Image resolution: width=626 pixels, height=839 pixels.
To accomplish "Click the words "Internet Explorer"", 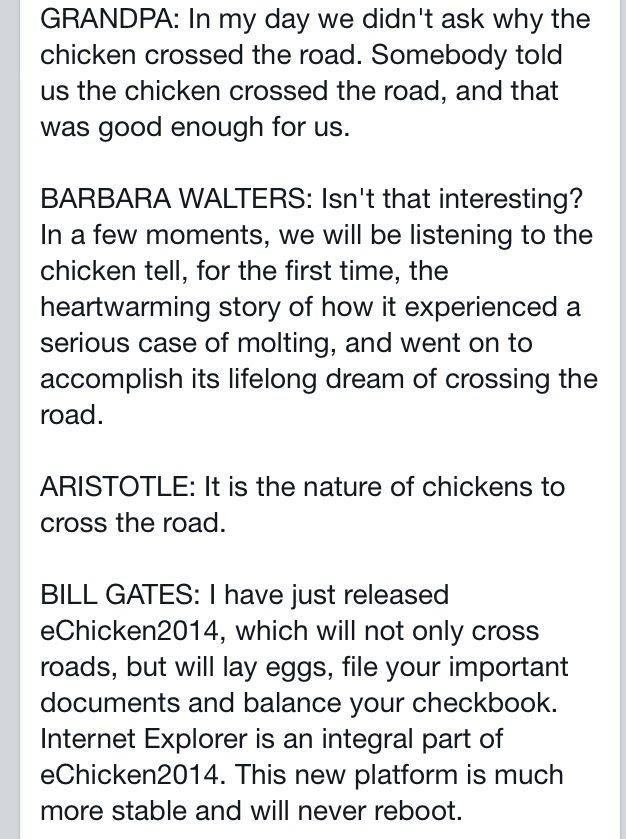I will pyautogui.click(x=157, y=739).
